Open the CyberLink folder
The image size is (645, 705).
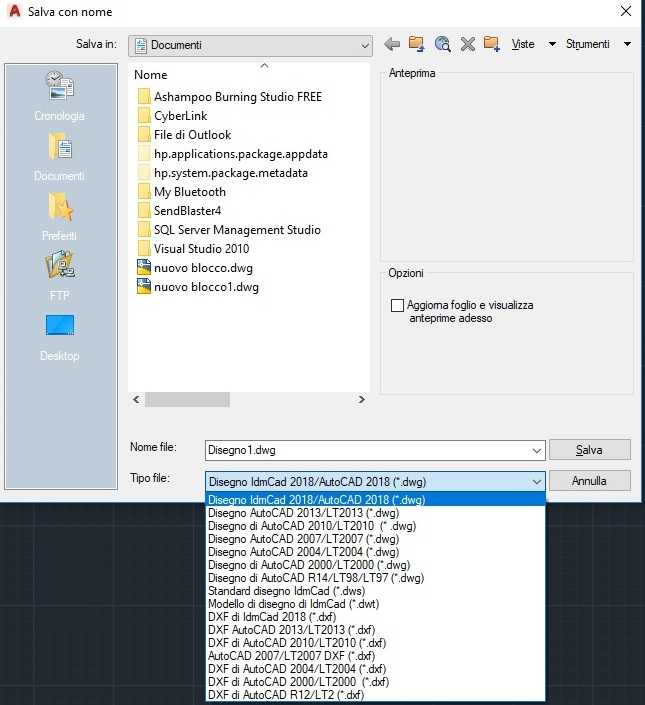[x=172, y=116]
